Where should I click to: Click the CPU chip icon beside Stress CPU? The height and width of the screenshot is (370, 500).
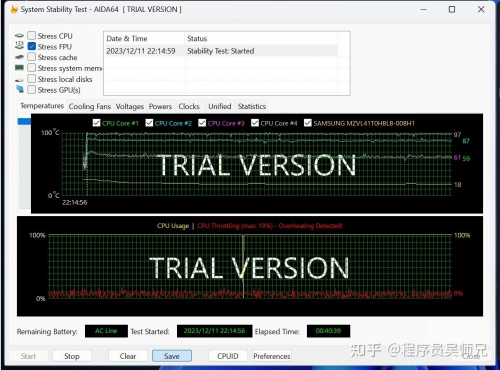[x=19, y=35]
